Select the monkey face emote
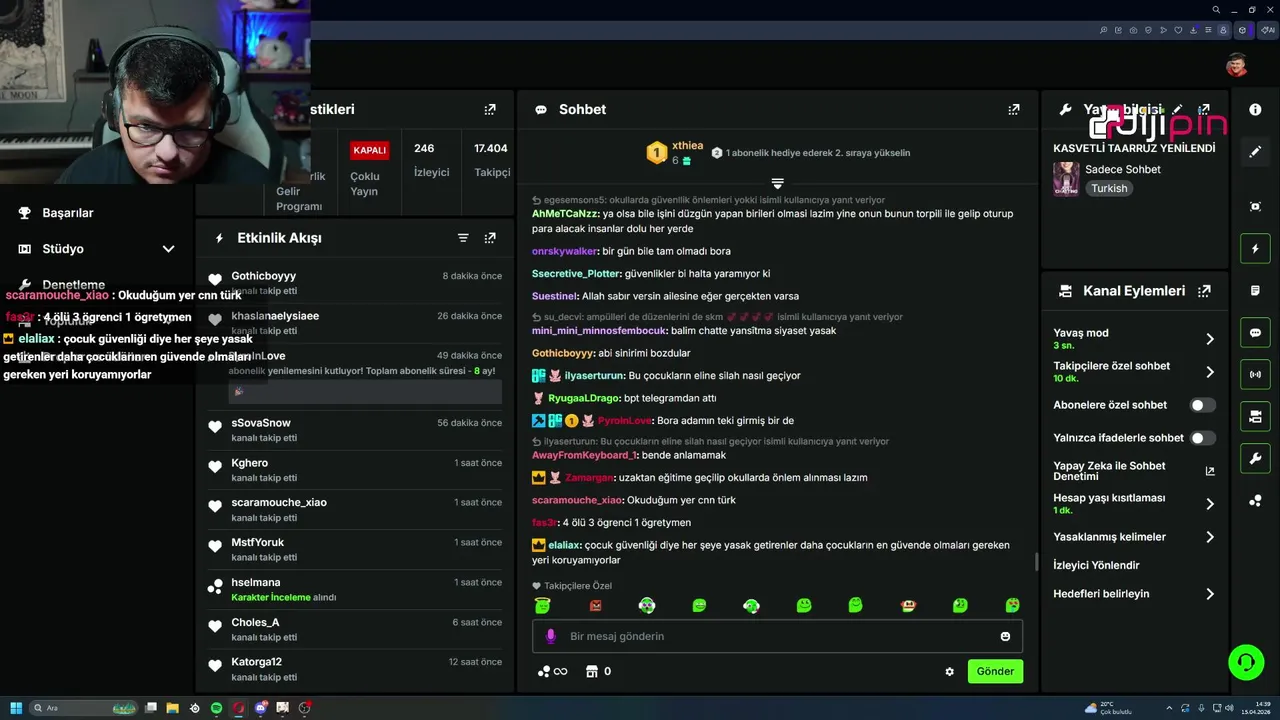 (x=908, y=605)
